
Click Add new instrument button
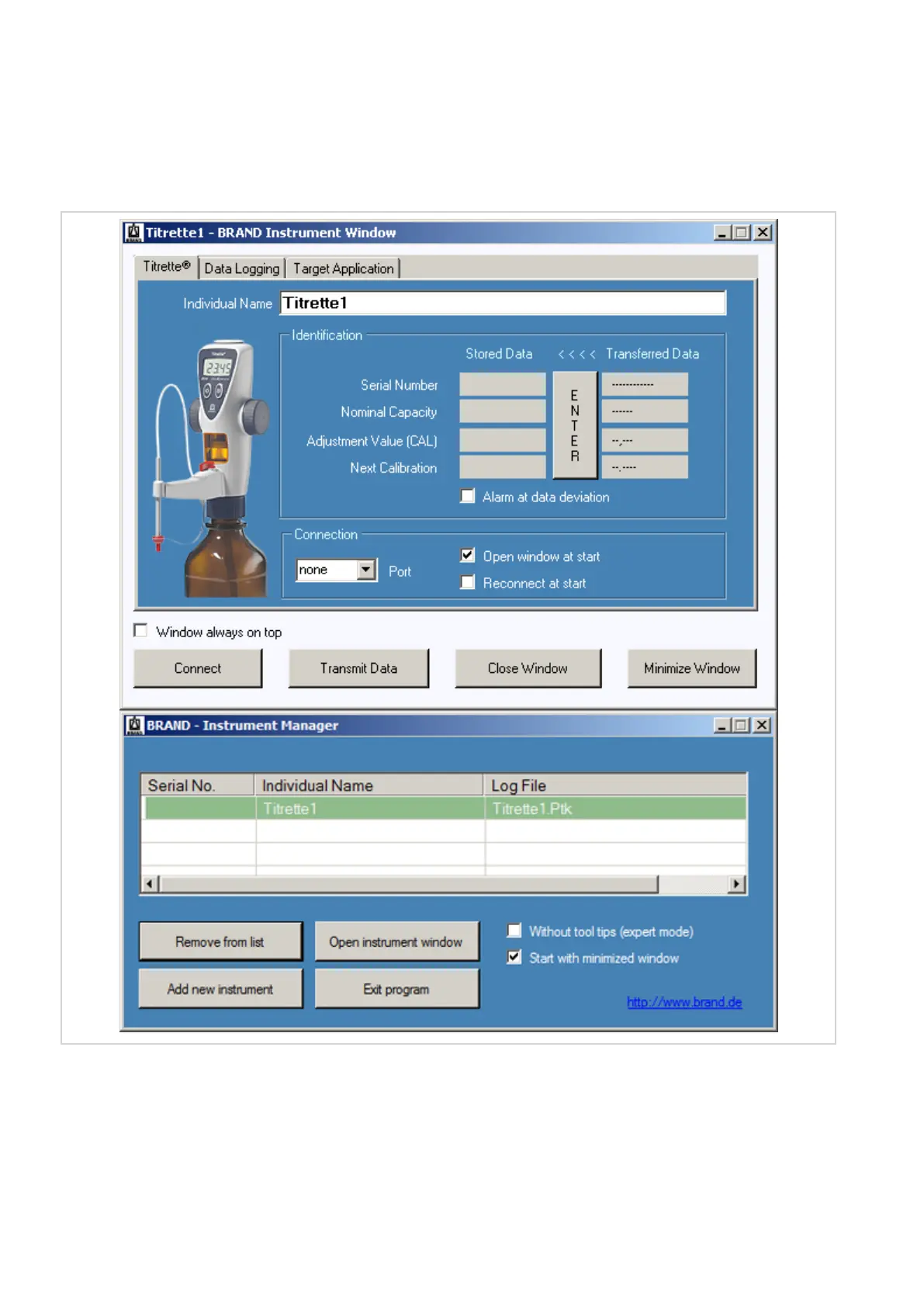[x=220, y=989]
